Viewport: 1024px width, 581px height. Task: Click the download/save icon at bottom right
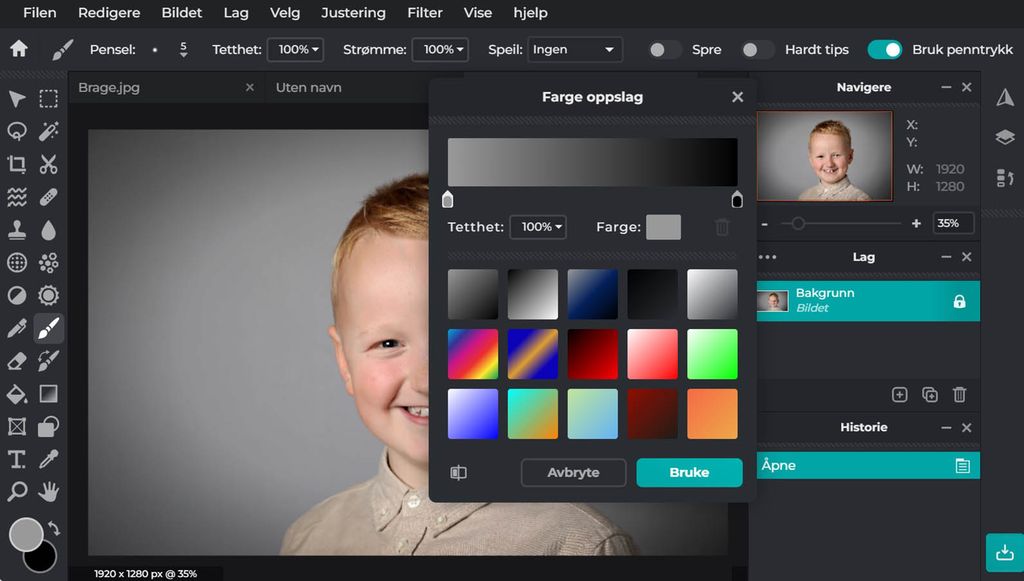tap(1004, 552)
